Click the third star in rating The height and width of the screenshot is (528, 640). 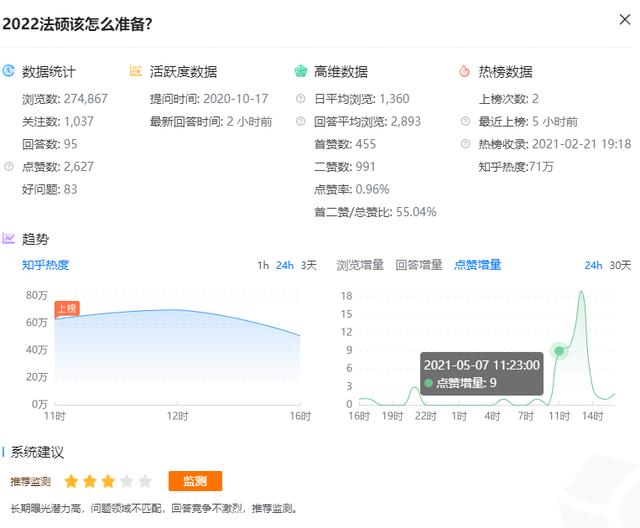108,482
